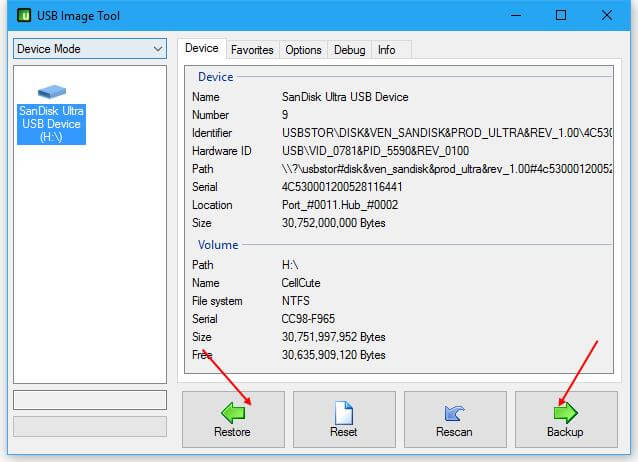Open the Debug tab
638x462 pixels.
pos(350,50)
